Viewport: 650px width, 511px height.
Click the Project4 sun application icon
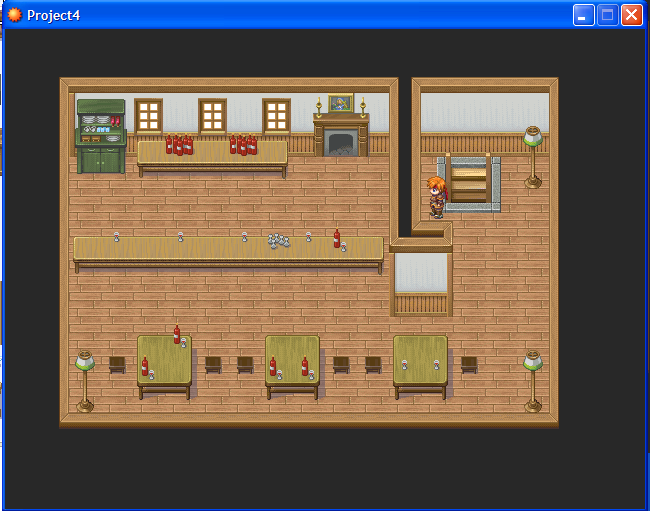pos(15,15)
